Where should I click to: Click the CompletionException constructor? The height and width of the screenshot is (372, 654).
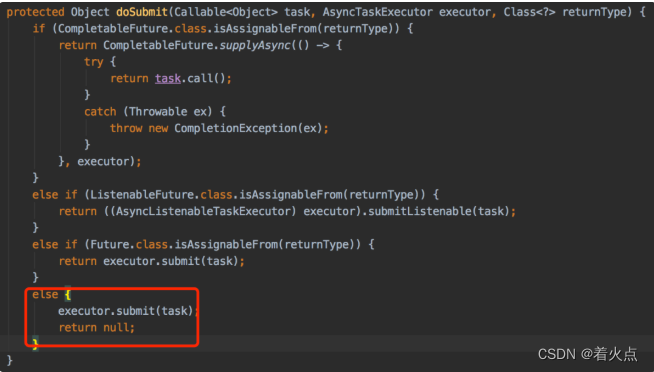(236, 128)
